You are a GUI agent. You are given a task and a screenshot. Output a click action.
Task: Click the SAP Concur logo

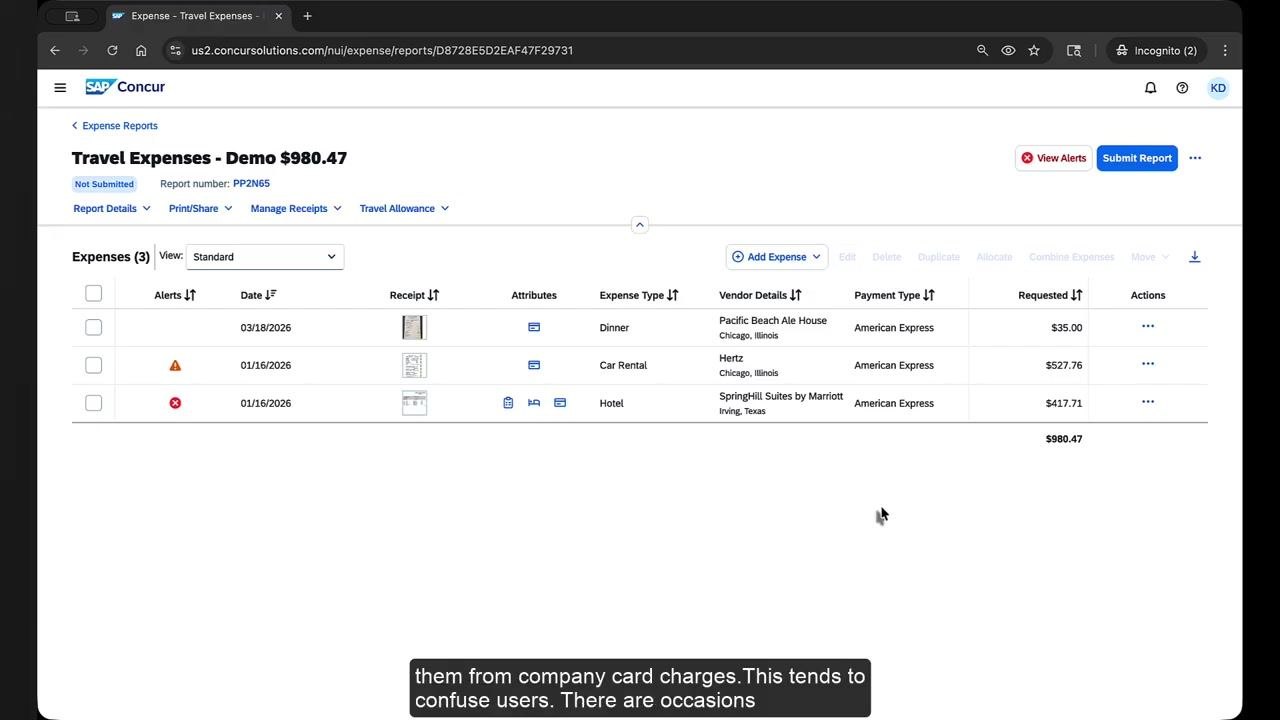click(x=125, y=87)
